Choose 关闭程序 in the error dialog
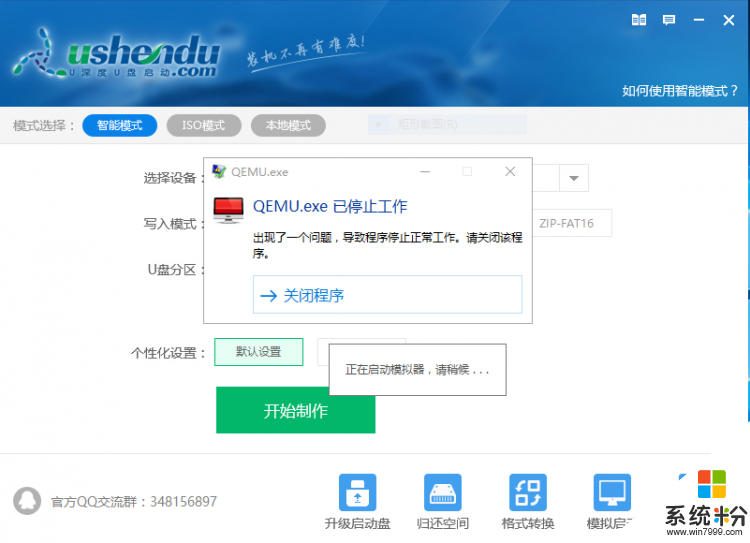 coord(387,295)
